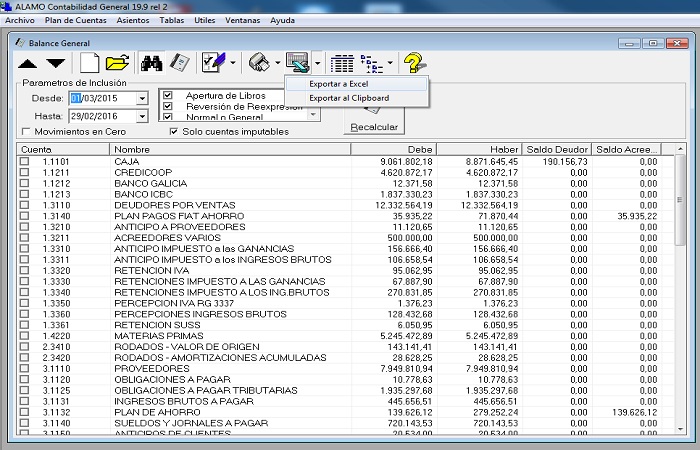The height and width of the screenshot is (450, 700).
Task: Open the Utiles menu
Action: point(204,20)
